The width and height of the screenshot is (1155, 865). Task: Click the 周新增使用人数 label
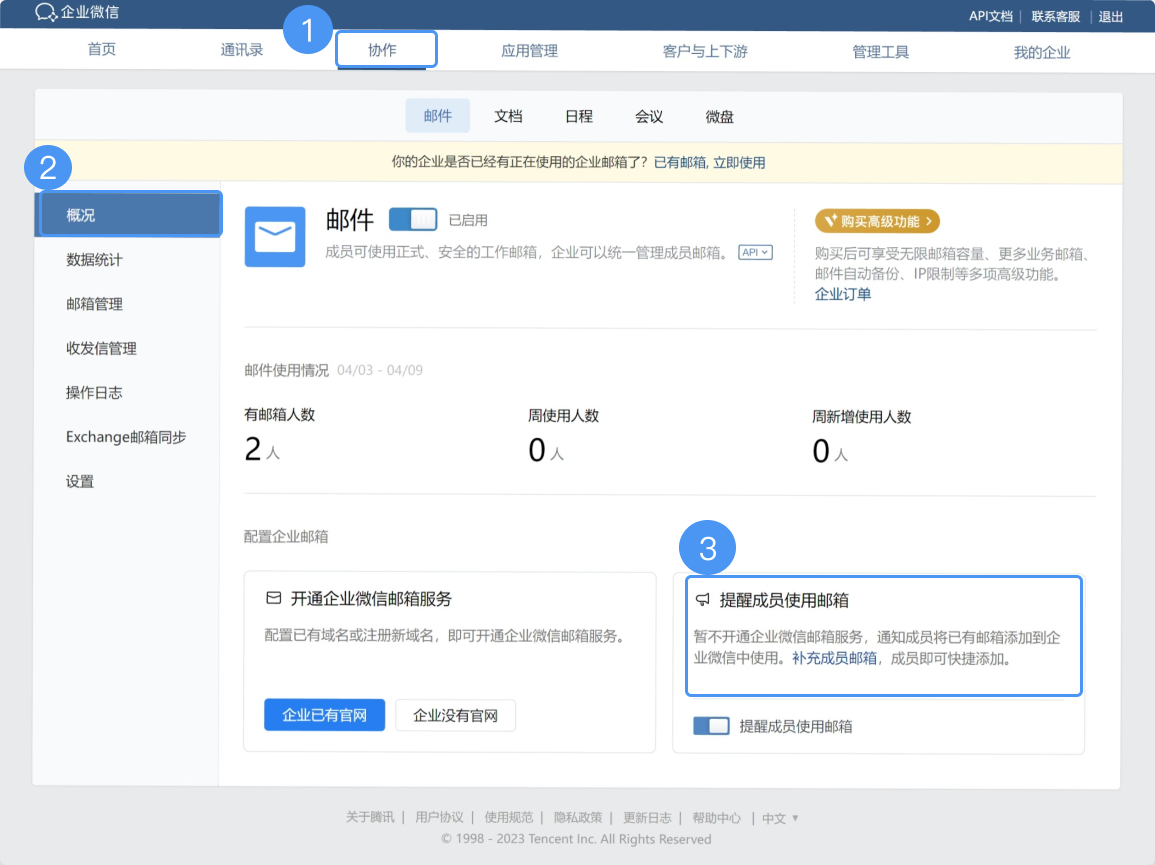(x=862, y=416)
